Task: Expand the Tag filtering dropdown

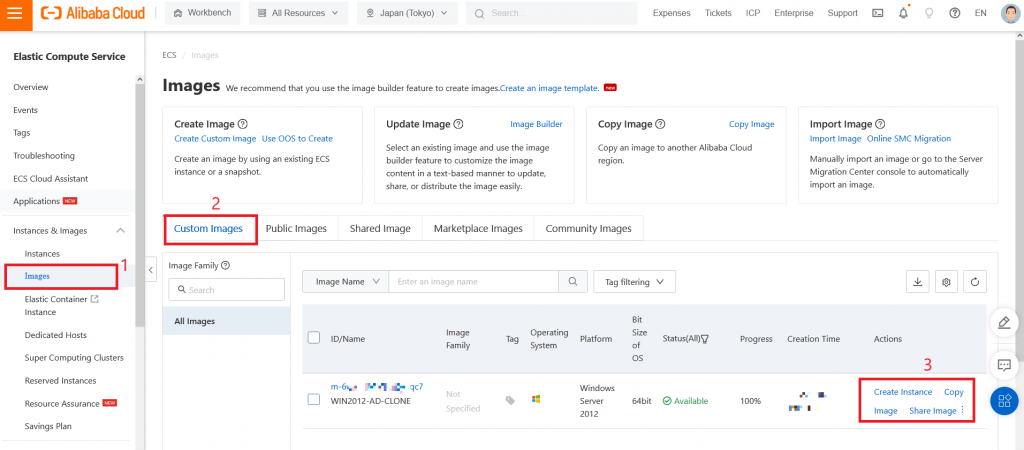Action: pyautogui.click(x=634, y=282)
